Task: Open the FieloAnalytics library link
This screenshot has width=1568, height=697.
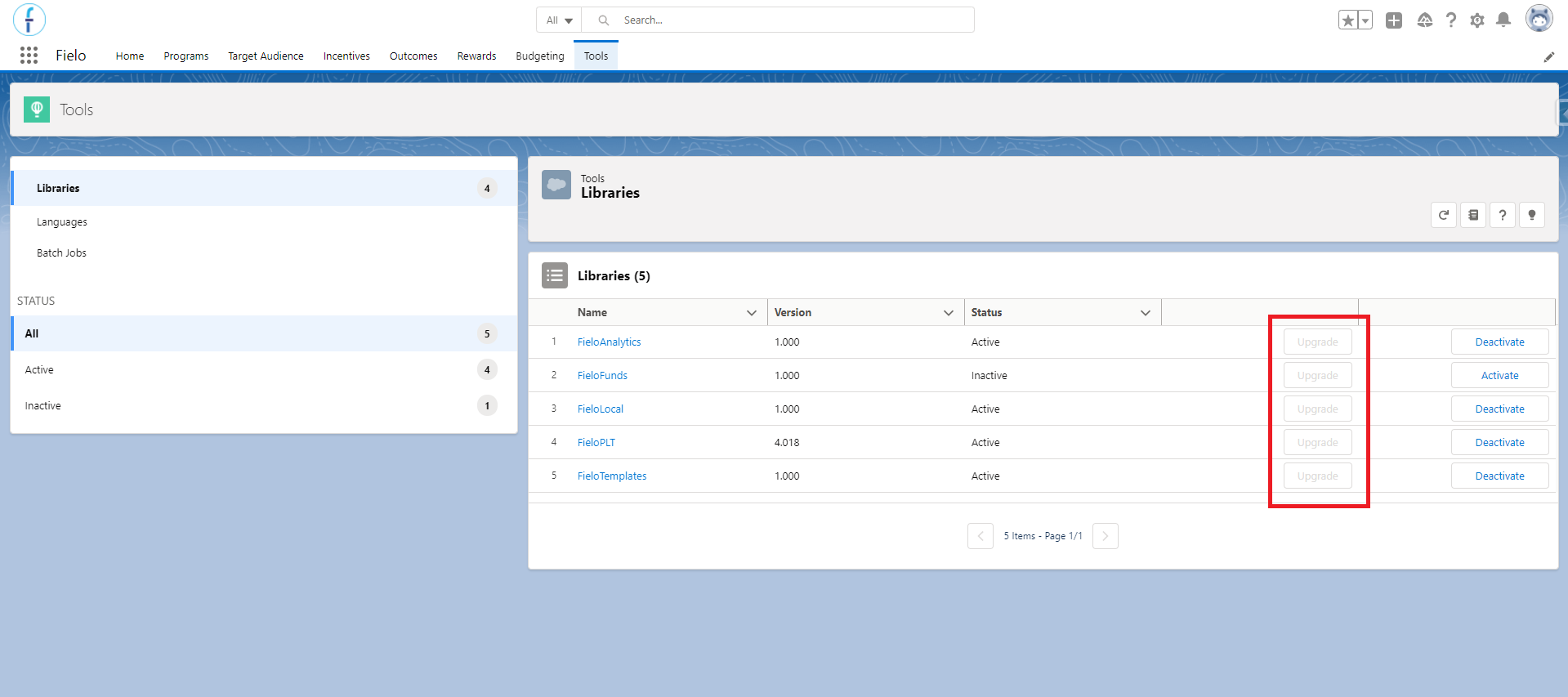Action: (x=609, y=342)
